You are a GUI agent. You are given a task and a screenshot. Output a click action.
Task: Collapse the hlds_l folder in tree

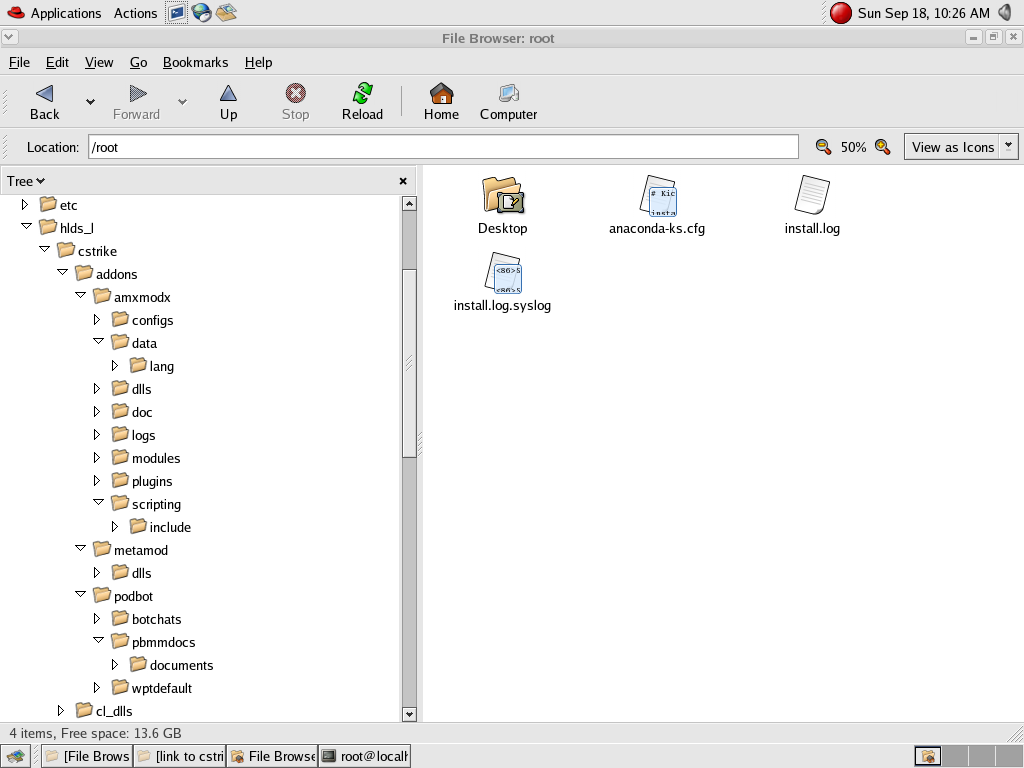26,227
